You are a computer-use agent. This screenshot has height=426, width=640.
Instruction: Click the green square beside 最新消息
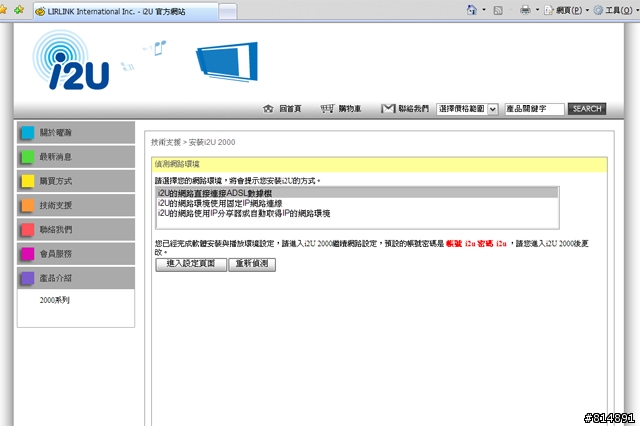[28, 157]
